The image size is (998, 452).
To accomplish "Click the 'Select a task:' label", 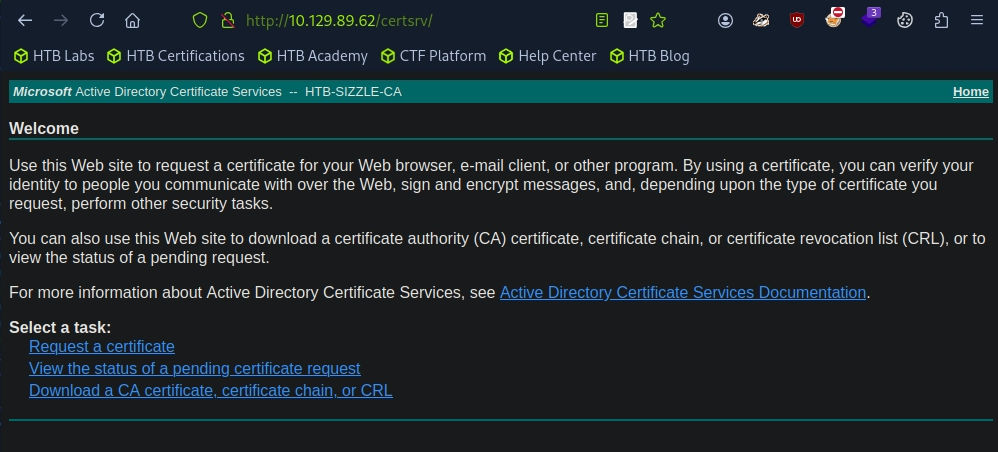I will point(60,327).
